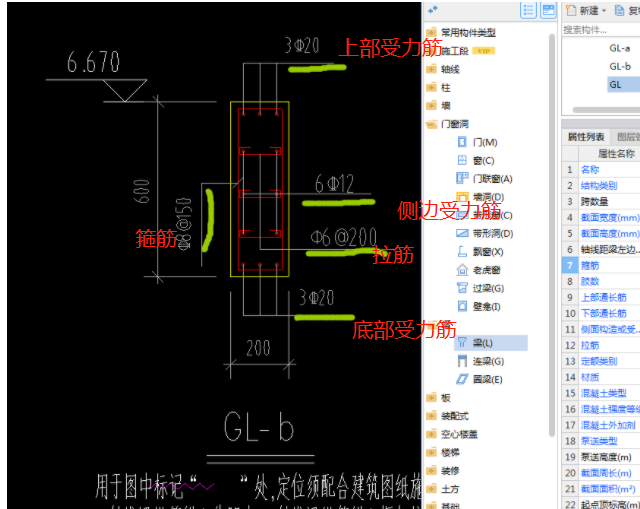Click the 泵送高度(m) property row
Image resolution: width=640 pixels, height=509 pixels.
[601, 458]
